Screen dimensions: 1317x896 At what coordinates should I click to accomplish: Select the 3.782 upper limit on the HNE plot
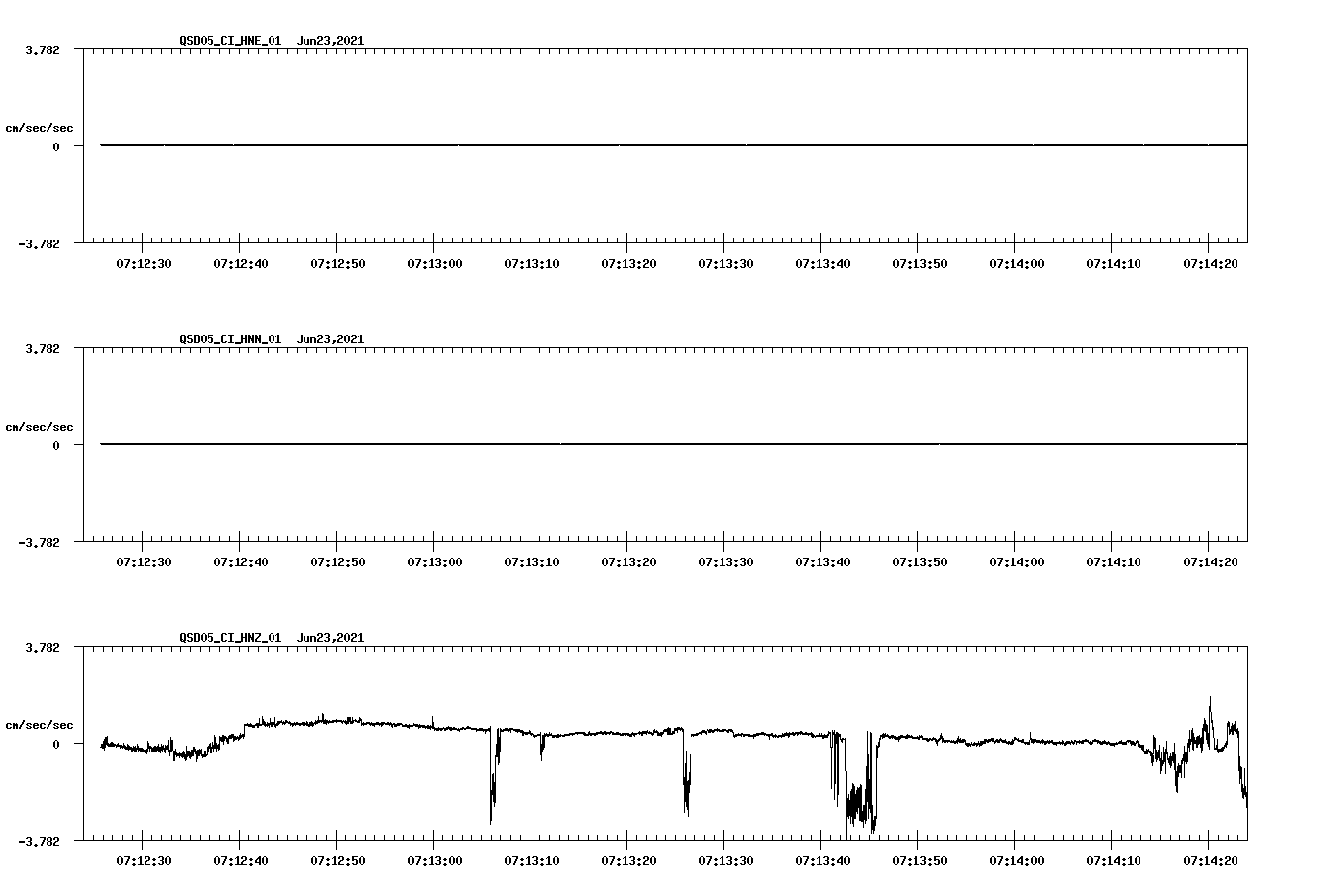(42, 49)
